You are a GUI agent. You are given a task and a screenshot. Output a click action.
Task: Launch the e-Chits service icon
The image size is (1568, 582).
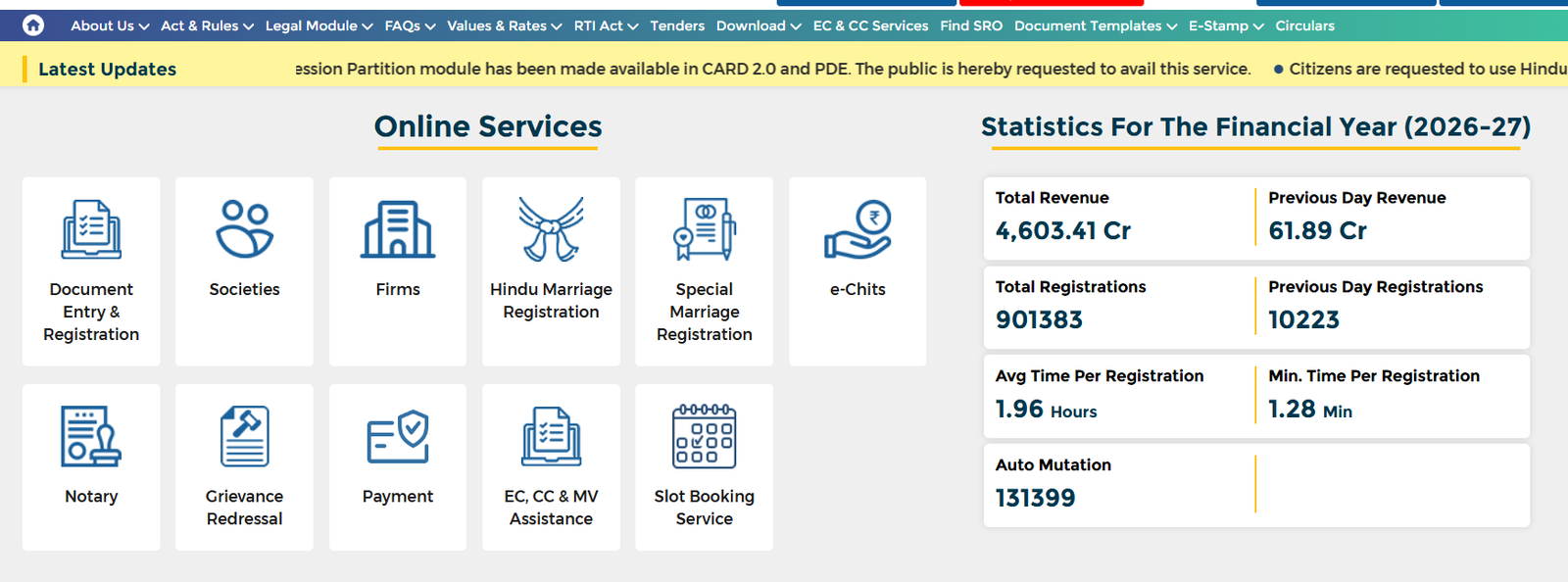857,229
